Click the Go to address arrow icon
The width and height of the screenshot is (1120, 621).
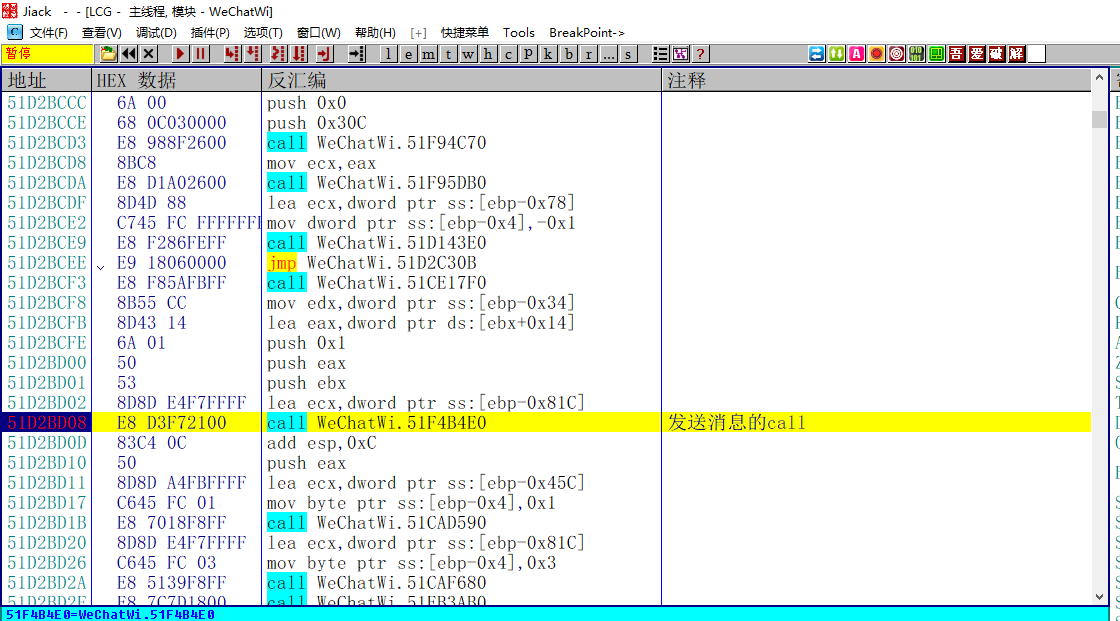coord(356,54)
